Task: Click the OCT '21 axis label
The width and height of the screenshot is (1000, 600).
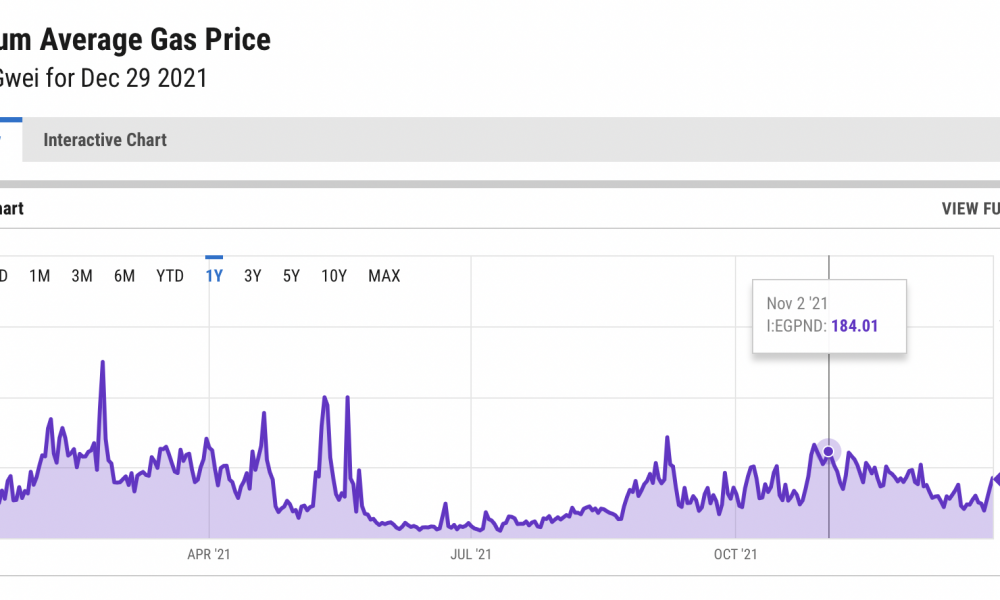Action: (x=735, y=554)
